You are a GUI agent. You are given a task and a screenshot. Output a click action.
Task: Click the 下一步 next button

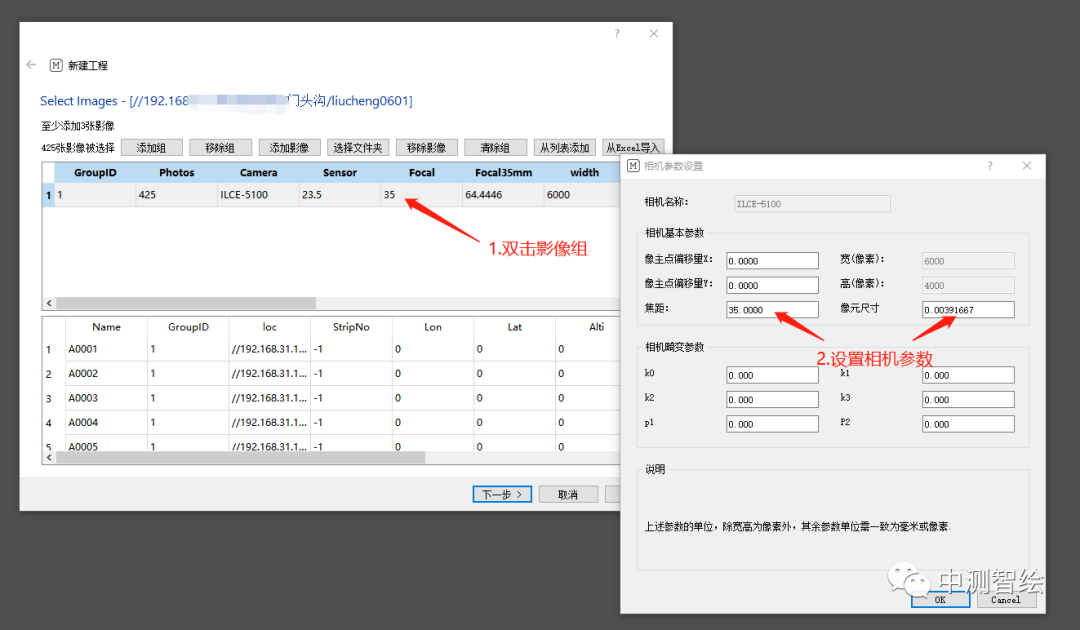(x=502, y=495)
